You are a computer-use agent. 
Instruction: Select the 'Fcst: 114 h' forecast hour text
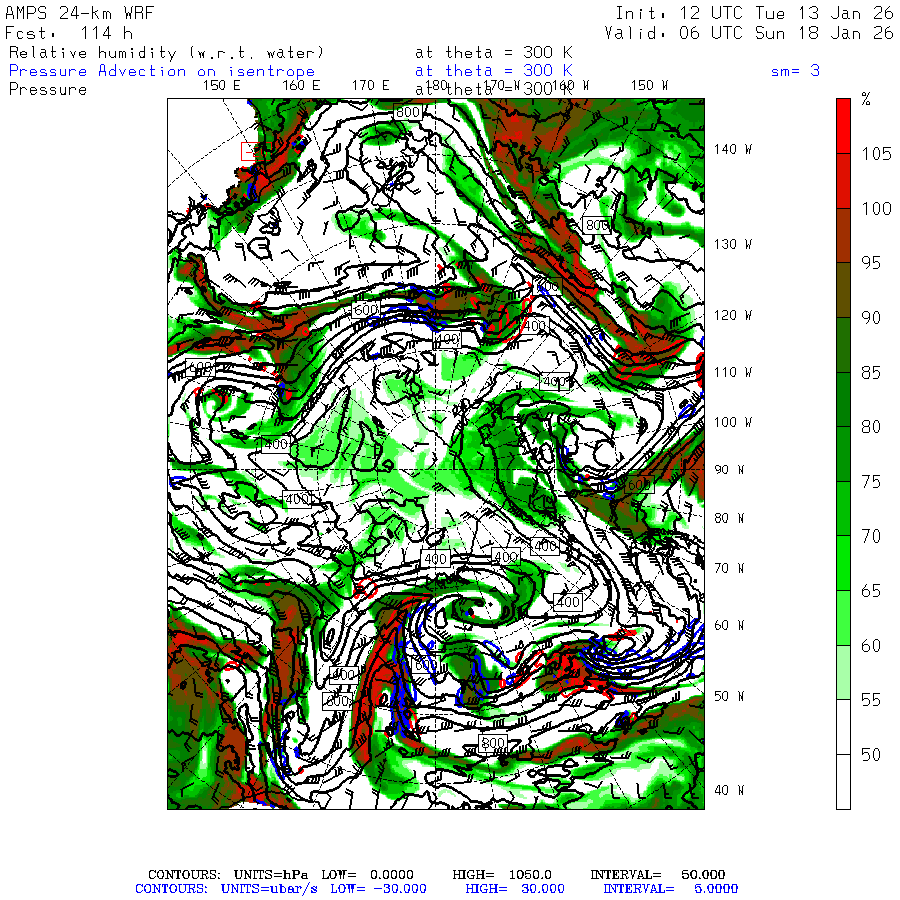(69, 33)
